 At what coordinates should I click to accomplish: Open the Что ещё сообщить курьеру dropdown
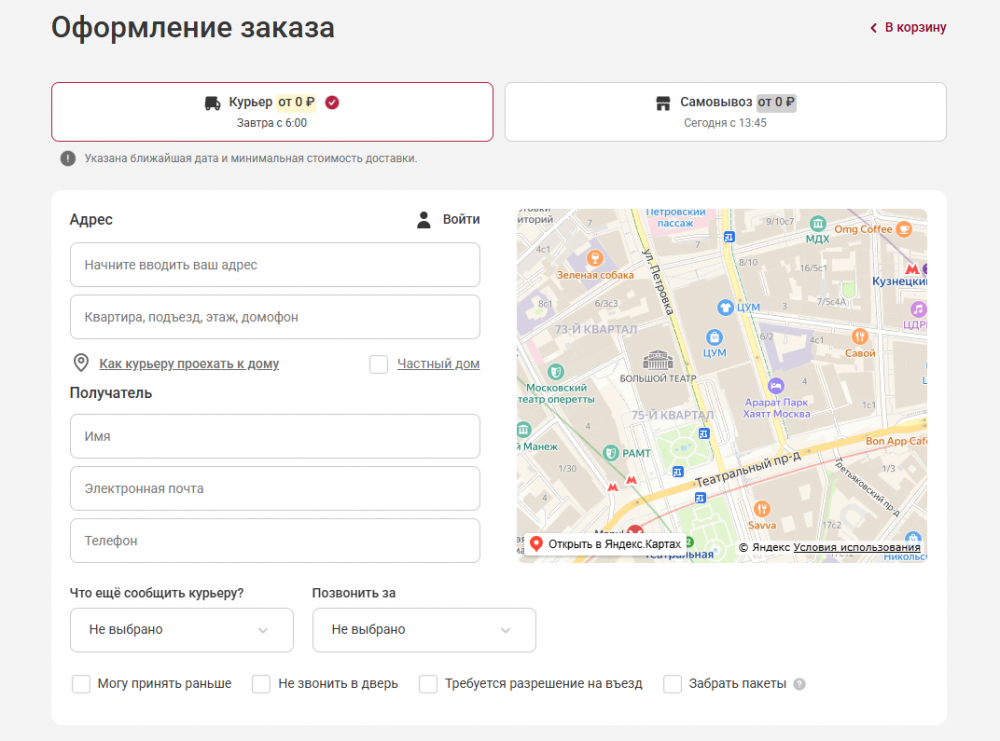pyautogui.click(x=182, y=630)
